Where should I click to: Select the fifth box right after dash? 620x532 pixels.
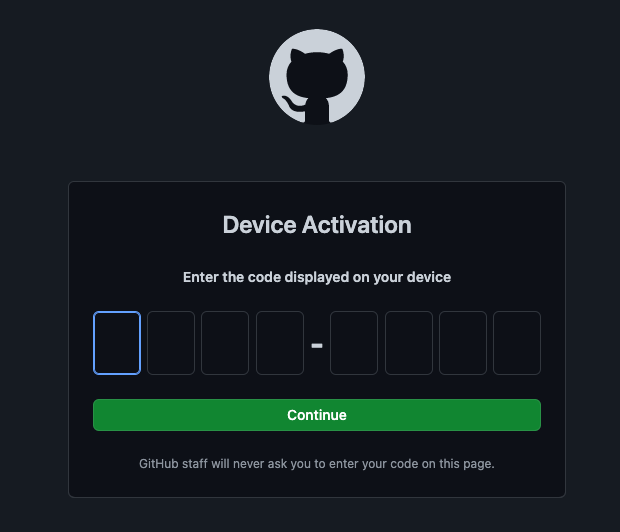[x=354, y=343]
